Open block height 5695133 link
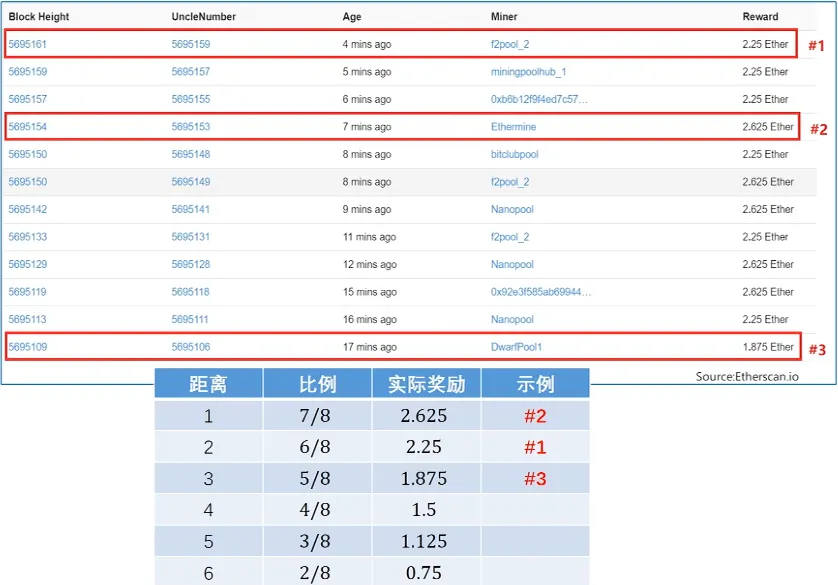The image size is (838, 585). tap(28, 237)
